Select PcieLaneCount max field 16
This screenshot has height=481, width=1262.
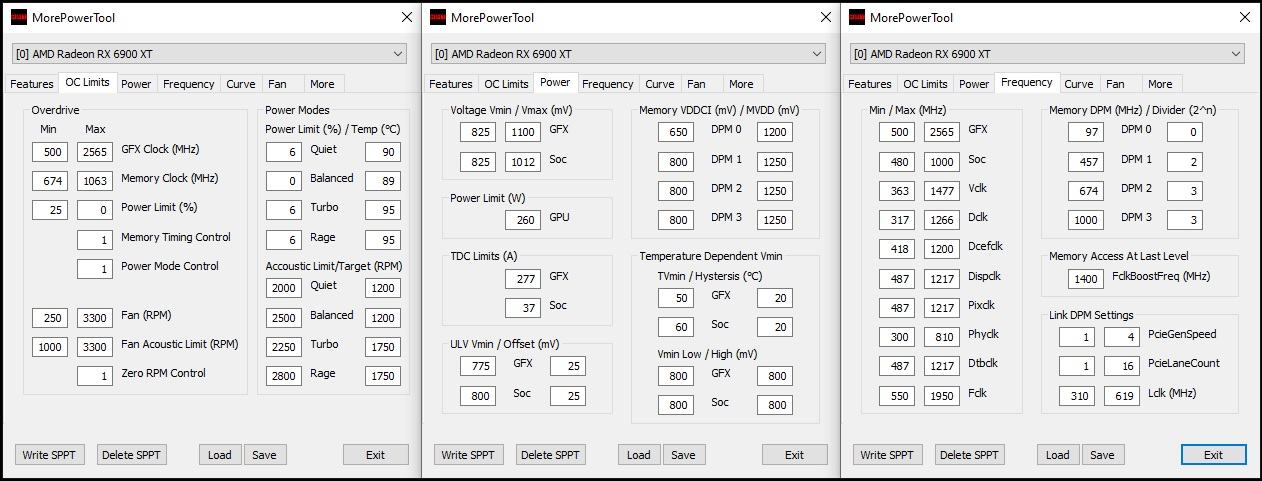tap(1122, 366)
